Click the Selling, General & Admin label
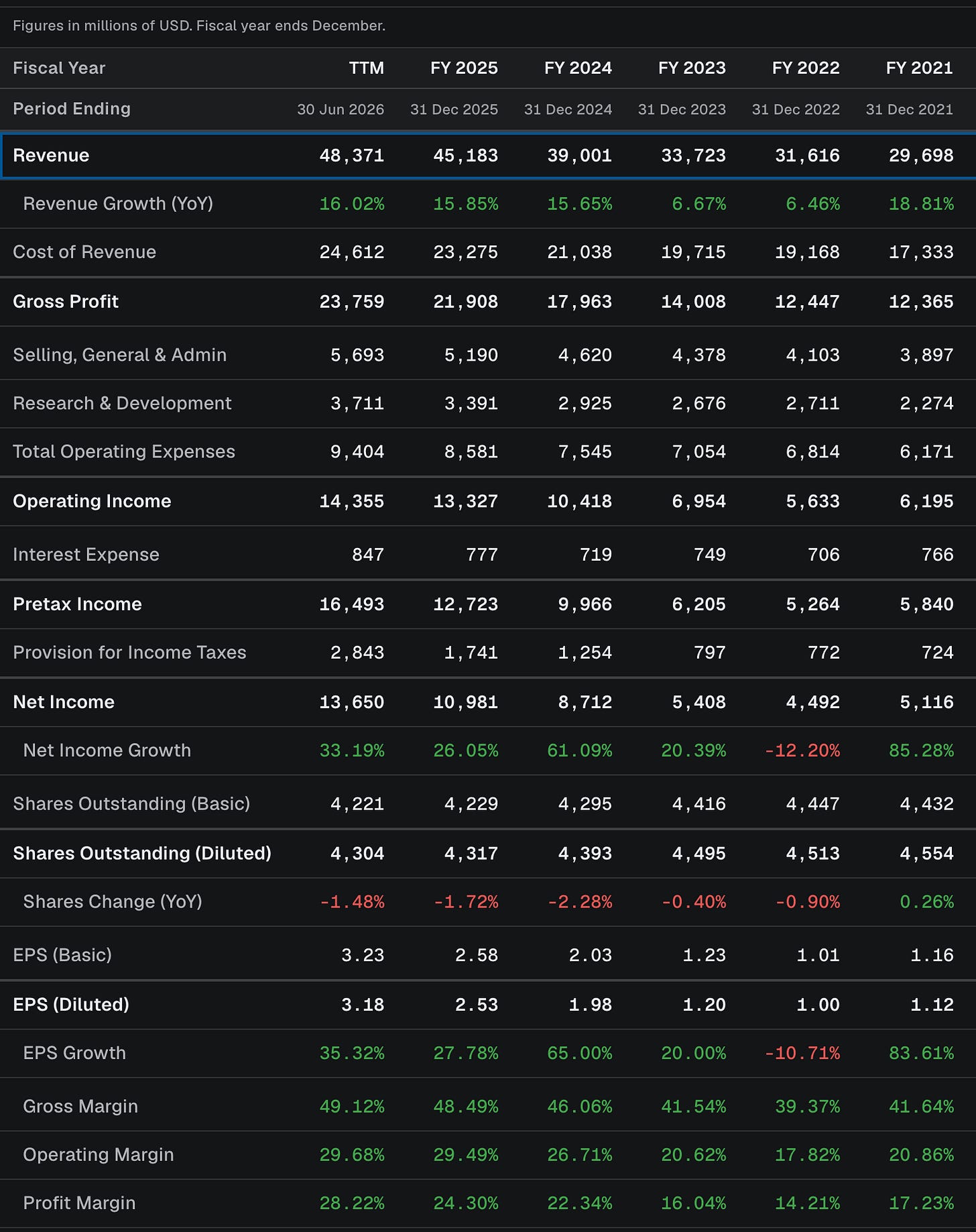This screenshot has height=1232, width=976. [x=120, y=355]
